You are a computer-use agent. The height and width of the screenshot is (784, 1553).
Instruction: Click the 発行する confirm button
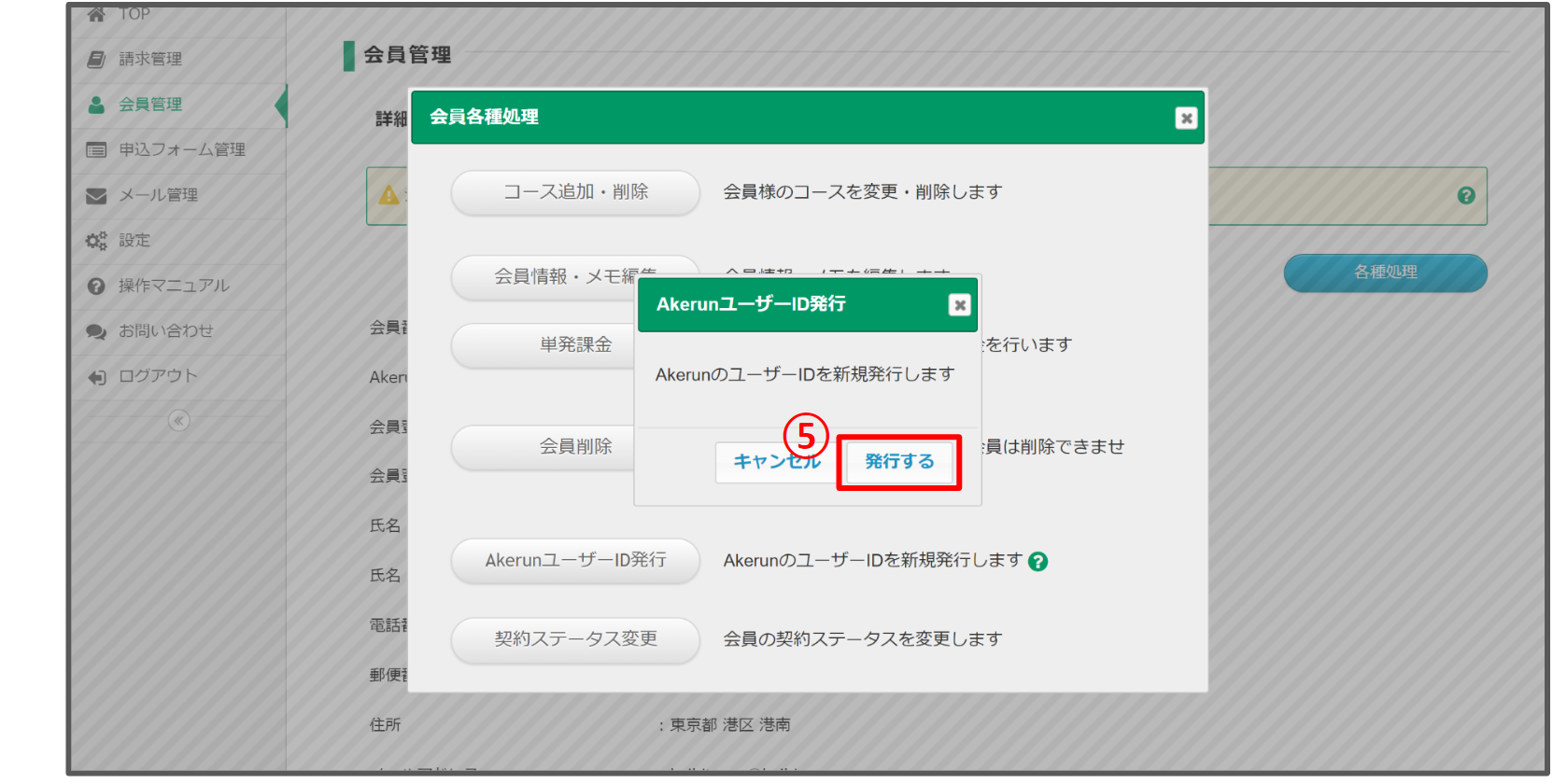[x=898, y=462]
